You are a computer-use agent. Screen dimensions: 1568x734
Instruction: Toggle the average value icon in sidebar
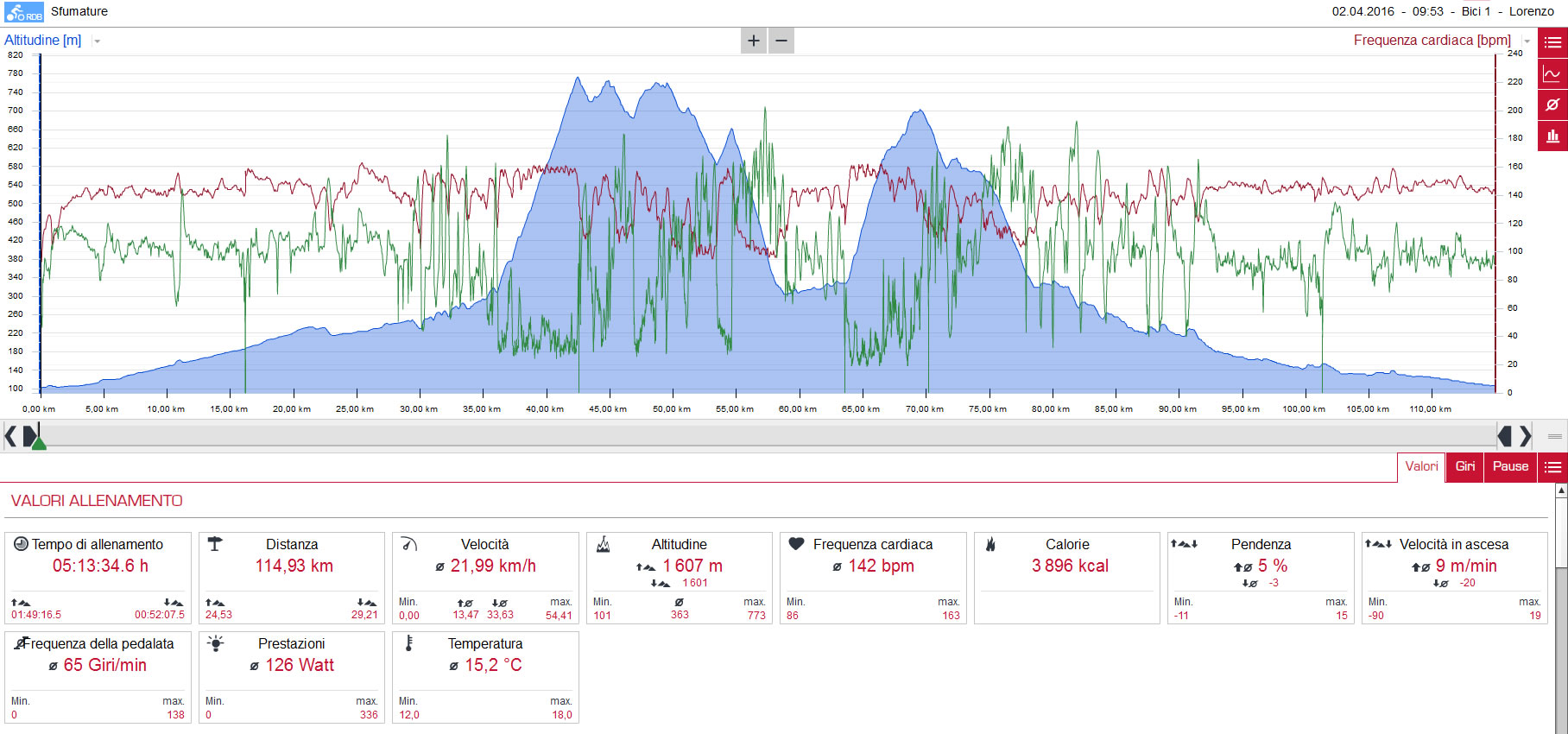(1552, 105)
